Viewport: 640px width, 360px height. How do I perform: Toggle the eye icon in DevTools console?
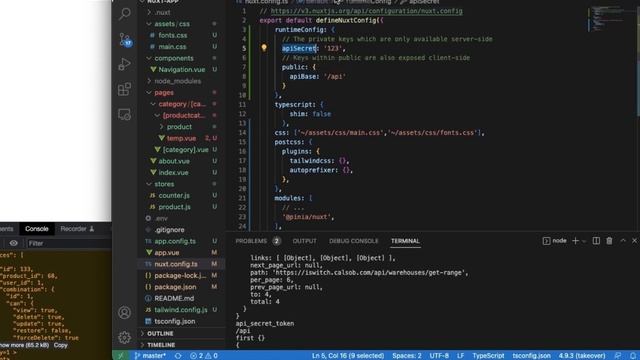(x=13, y=243)
